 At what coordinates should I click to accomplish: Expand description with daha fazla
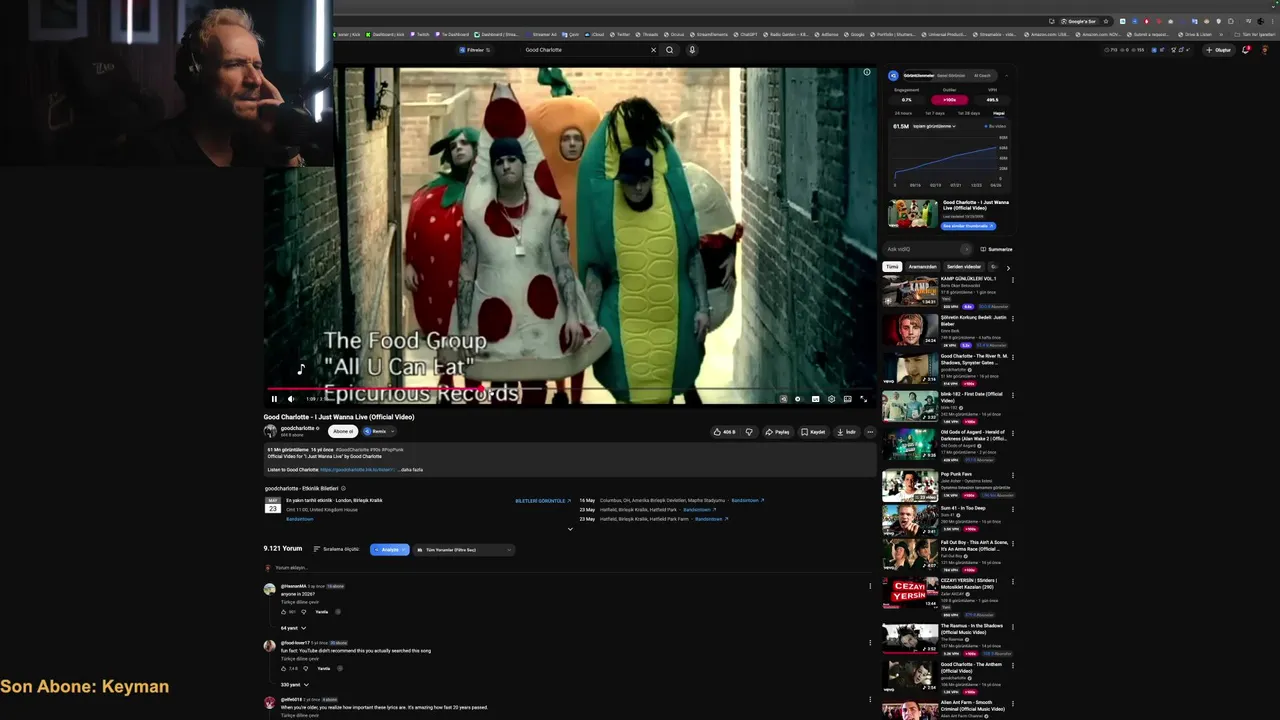pos(412,469)
